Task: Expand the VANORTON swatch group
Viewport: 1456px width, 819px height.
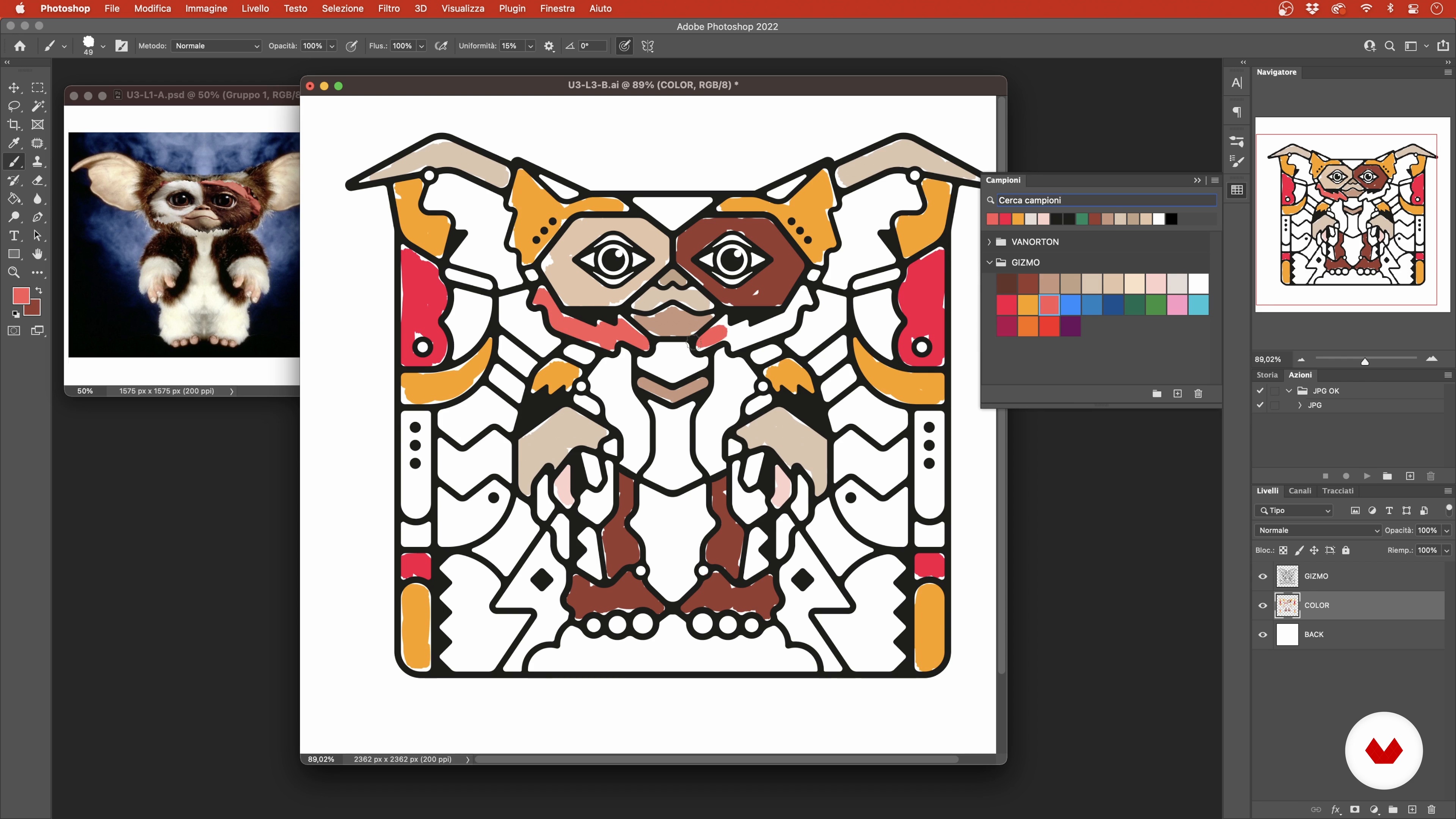Action: click(989, 242)
